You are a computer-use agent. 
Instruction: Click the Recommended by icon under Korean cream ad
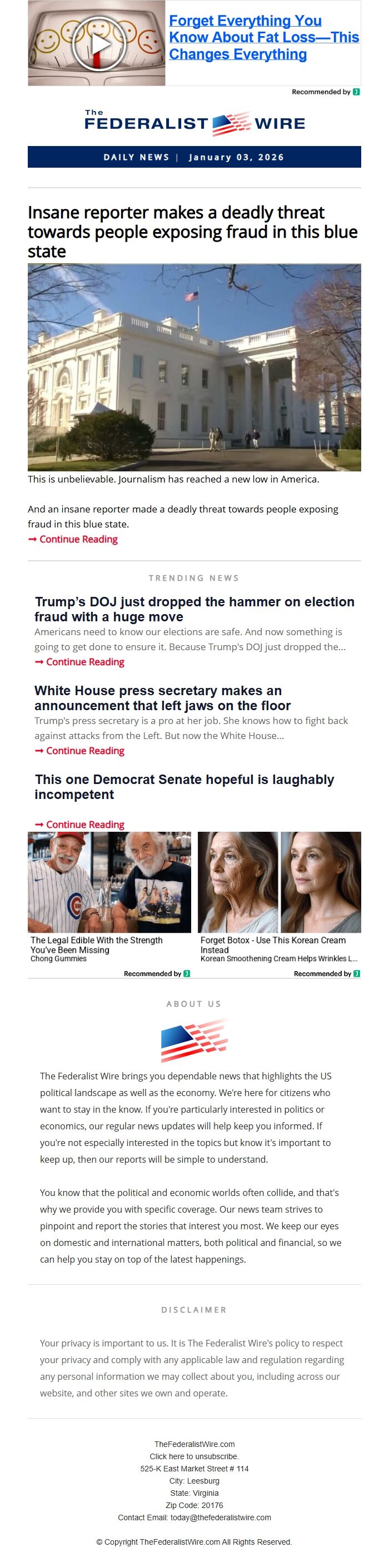(x=357, y=974)
